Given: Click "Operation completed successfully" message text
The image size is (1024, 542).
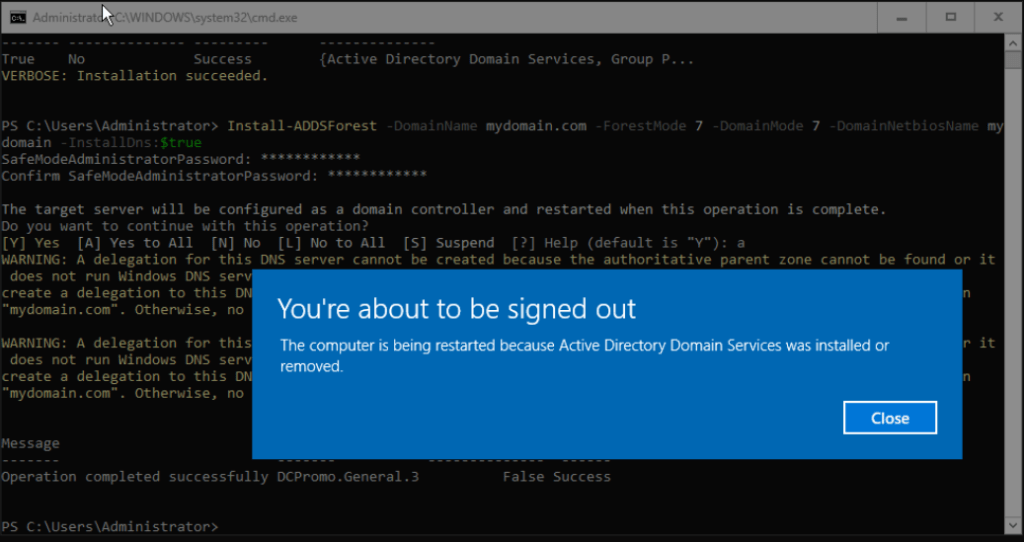Looking at the screenshot, I should coord(134,477).
